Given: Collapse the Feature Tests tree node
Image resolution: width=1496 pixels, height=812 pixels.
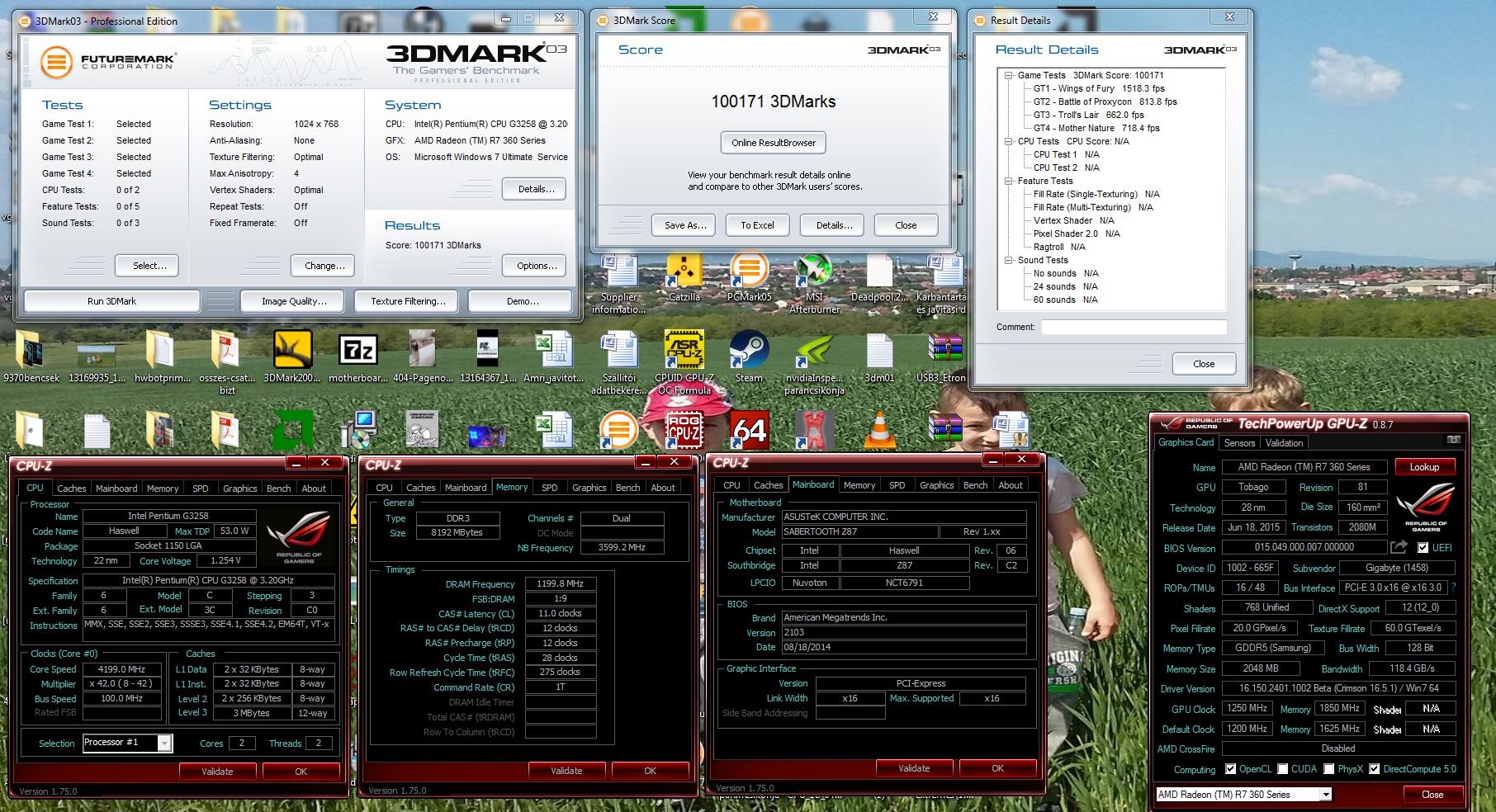Looking at the screenshot, I should pyautogui.click(x=1008, y=181).
